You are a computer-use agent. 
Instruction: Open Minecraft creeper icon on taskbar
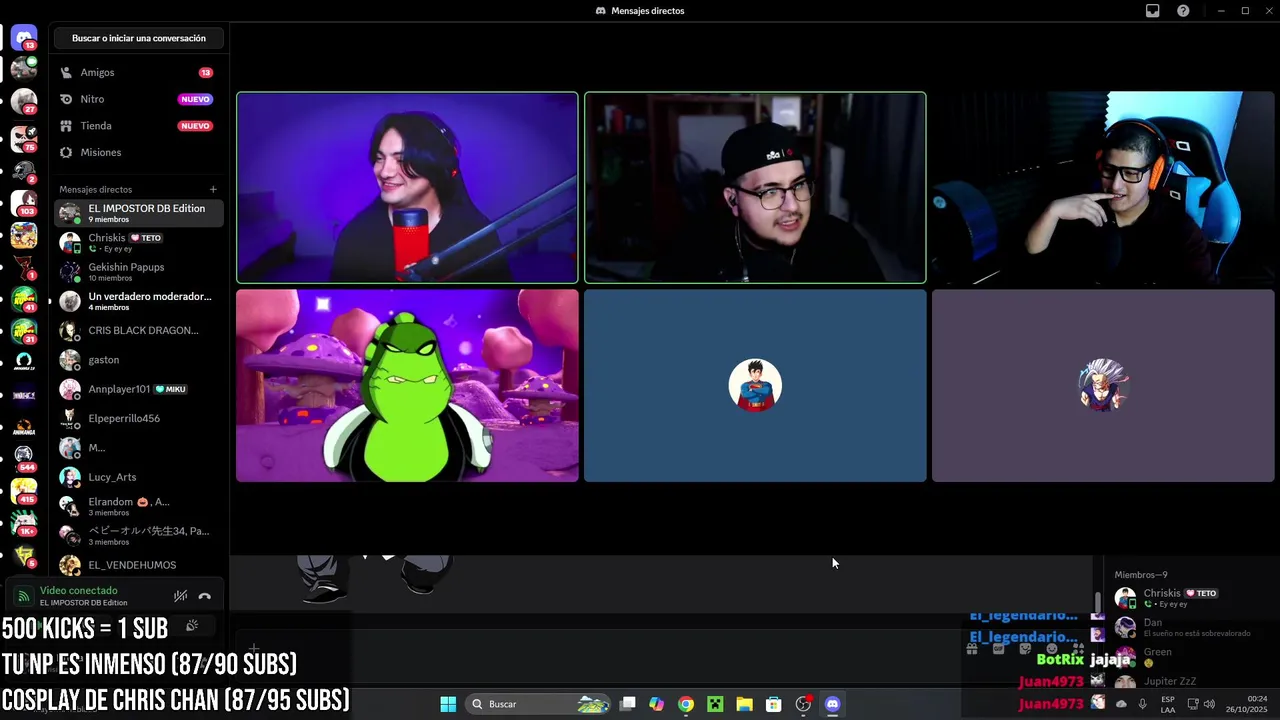coord(715,704)
